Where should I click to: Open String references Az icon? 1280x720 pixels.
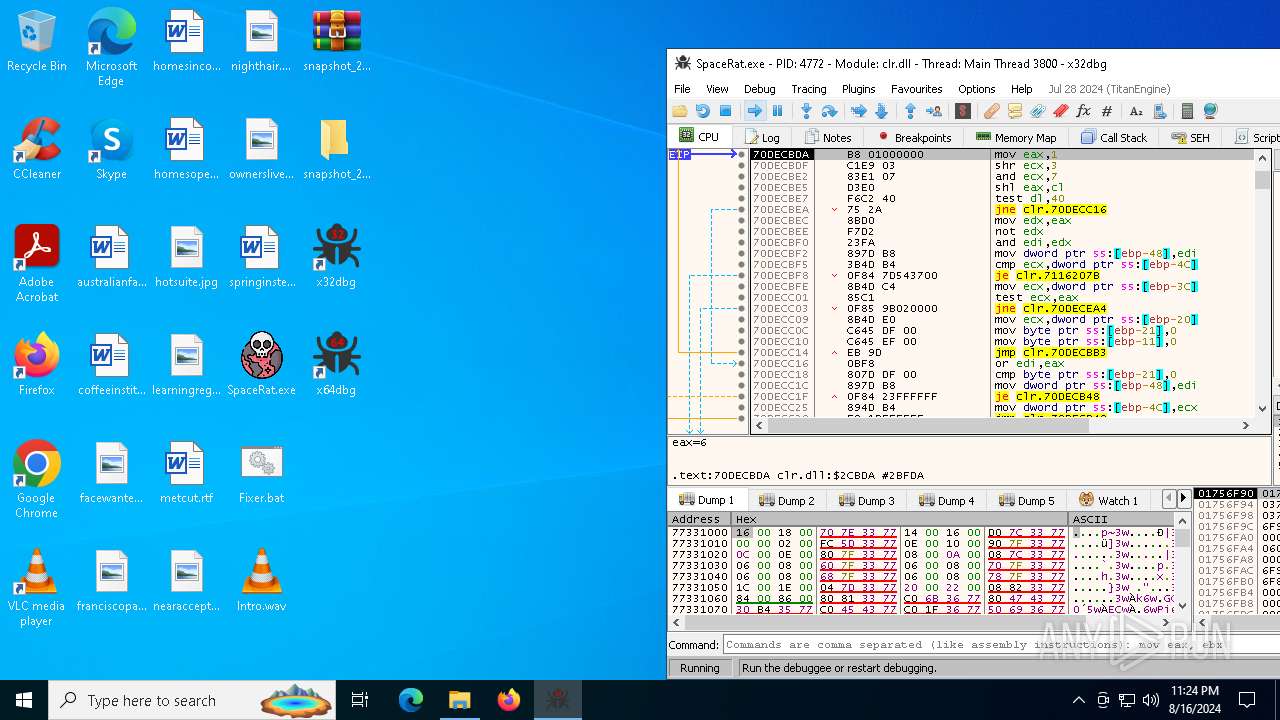click(x=1136, y=111)
